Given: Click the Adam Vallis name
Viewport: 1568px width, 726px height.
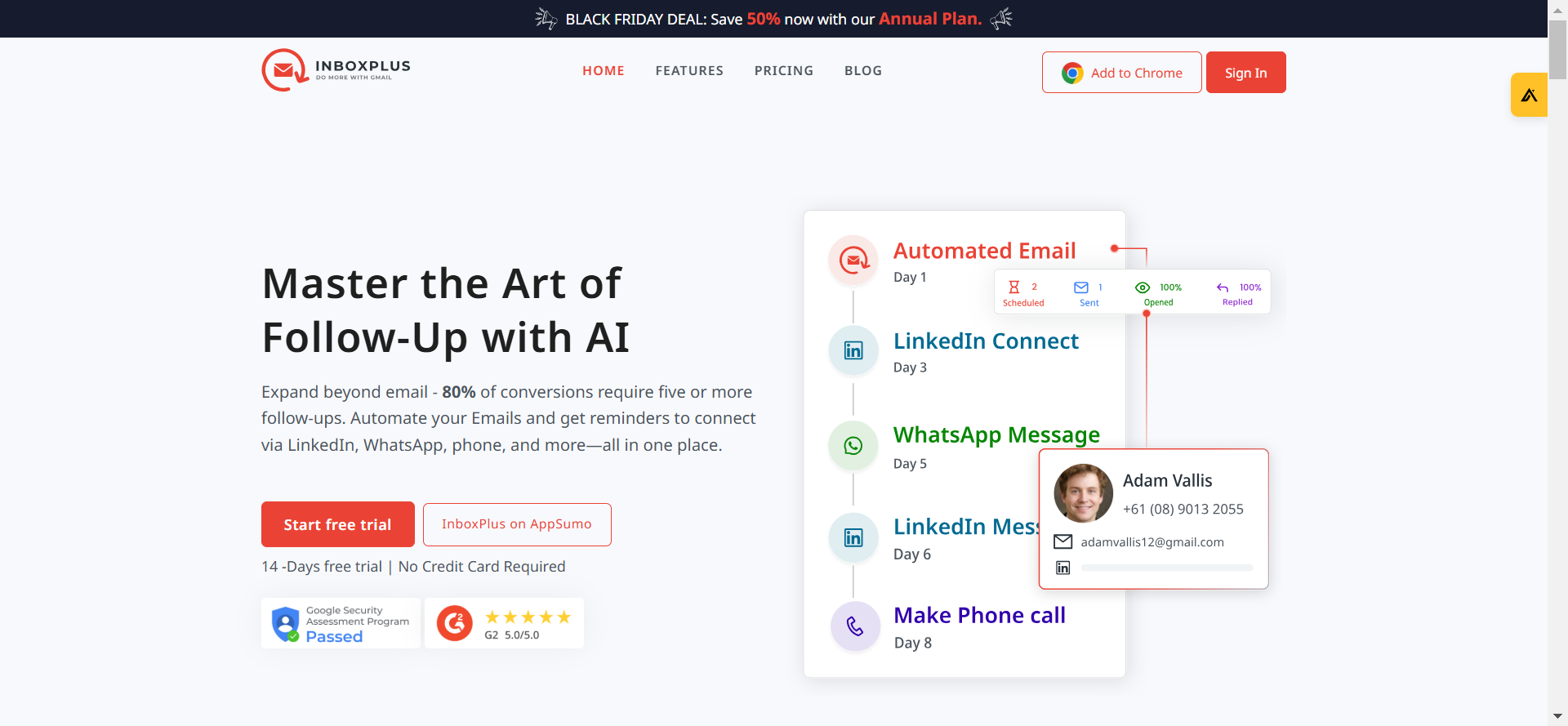Looking at the screenshot, I should tap(1167, 481).
